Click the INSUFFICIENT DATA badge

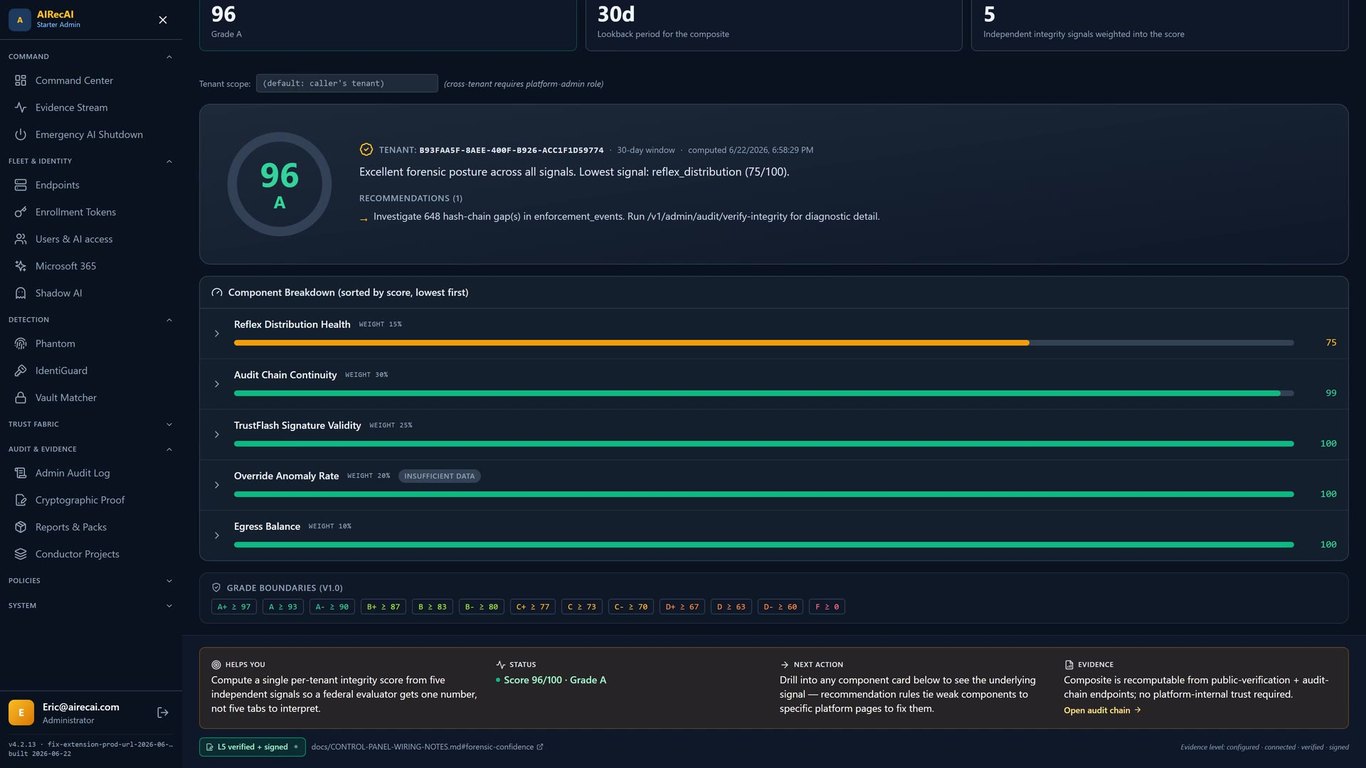[x=439, y=476]
